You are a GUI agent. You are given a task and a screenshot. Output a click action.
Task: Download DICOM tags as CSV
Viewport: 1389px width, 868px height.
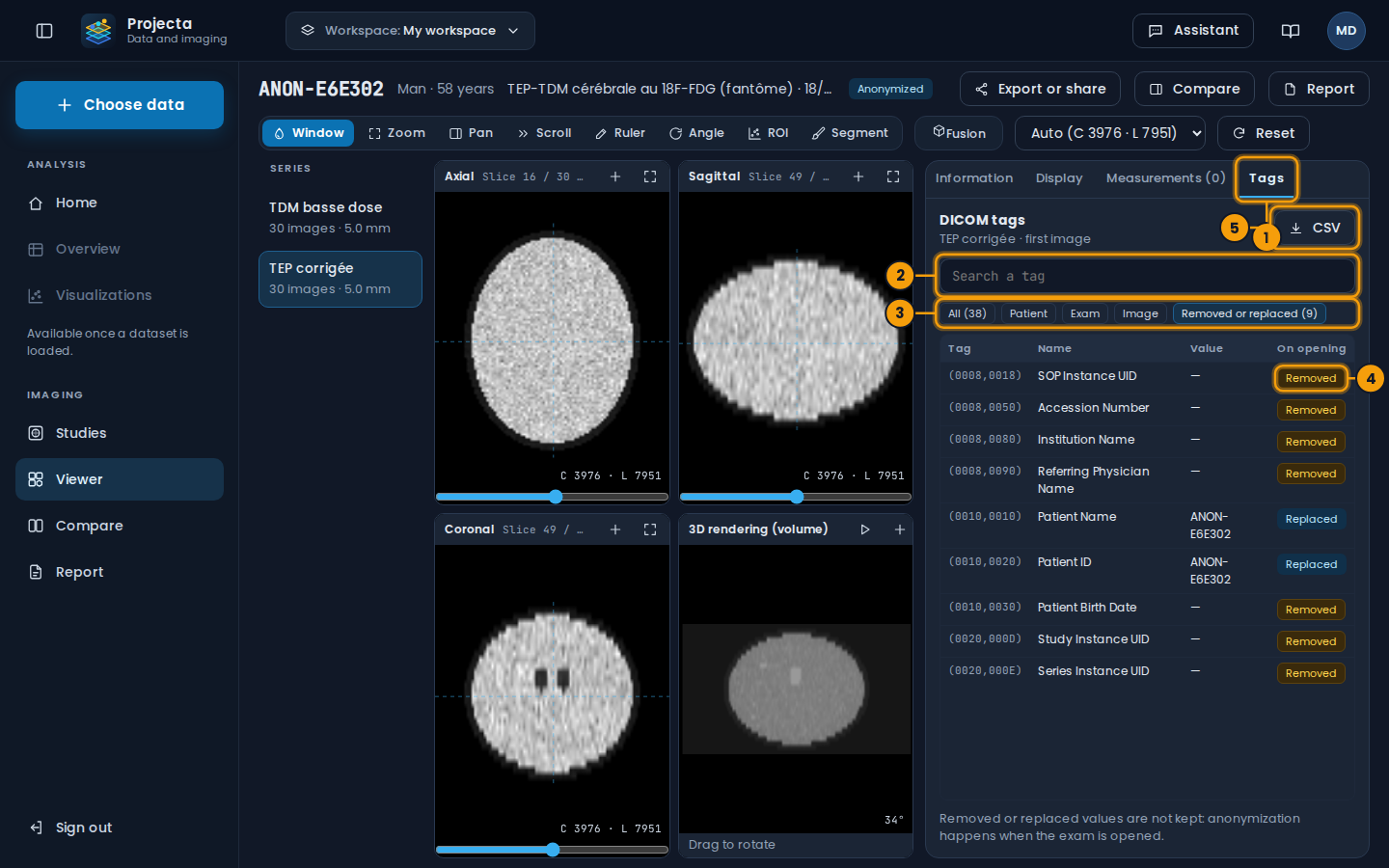click(1315, 228)
